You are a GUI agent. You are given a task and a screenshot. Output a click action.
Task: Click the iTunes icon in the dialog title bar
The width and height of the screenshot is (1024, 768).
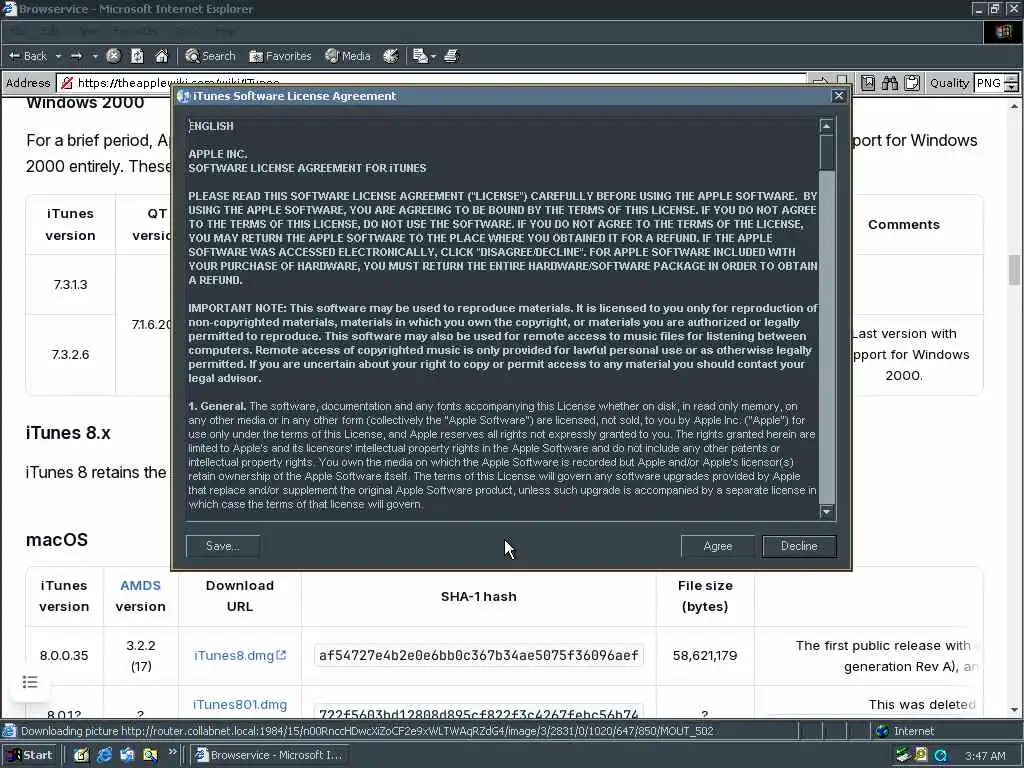click(184, 96)
